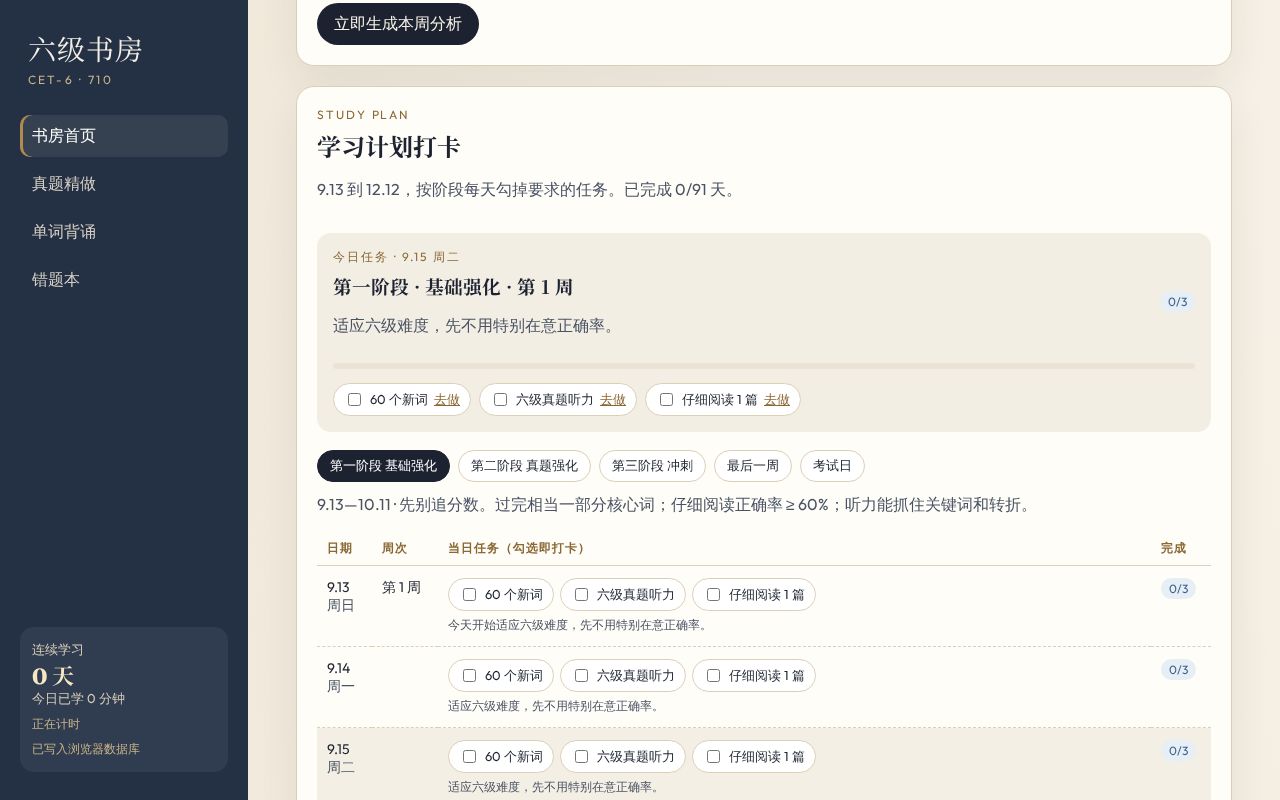This screenshot has width=1280, height=800.
Task: Tick 60 个新词 in the 9.13 row
Action: coord(469,595)
